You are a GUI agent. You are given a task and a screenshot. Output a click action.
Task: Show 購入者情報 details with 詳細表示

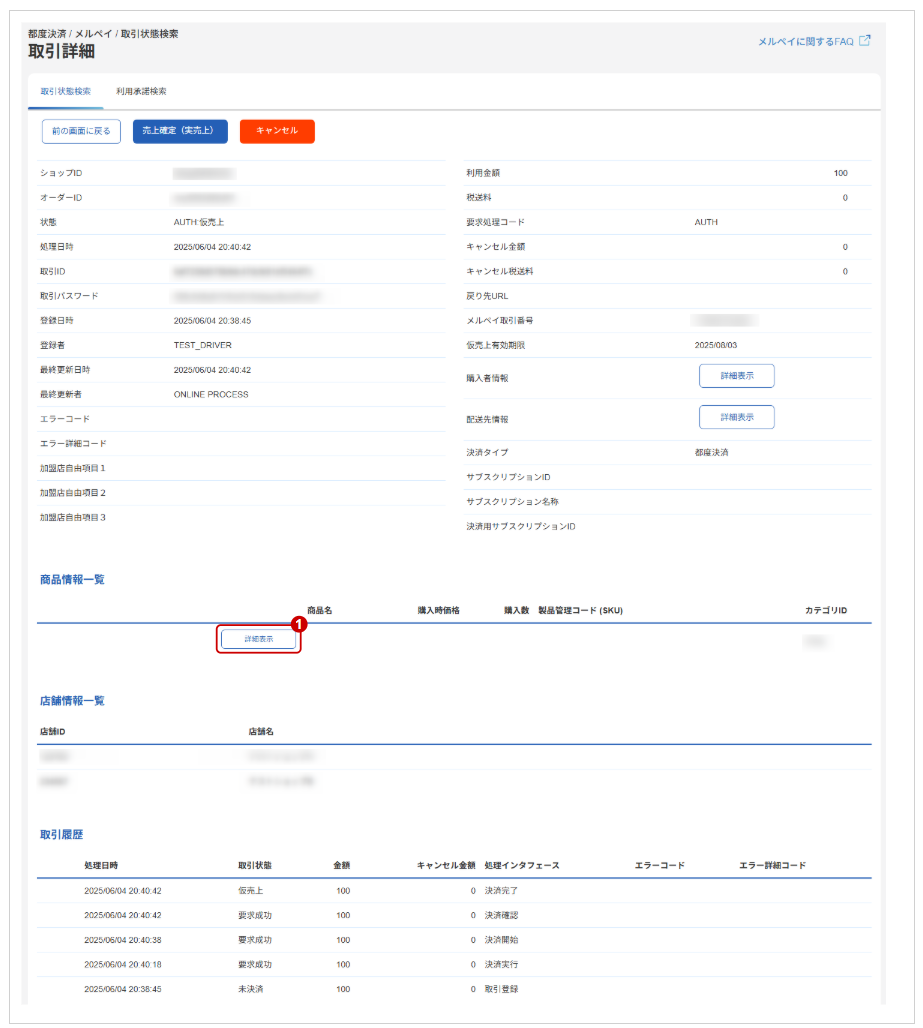737,376
